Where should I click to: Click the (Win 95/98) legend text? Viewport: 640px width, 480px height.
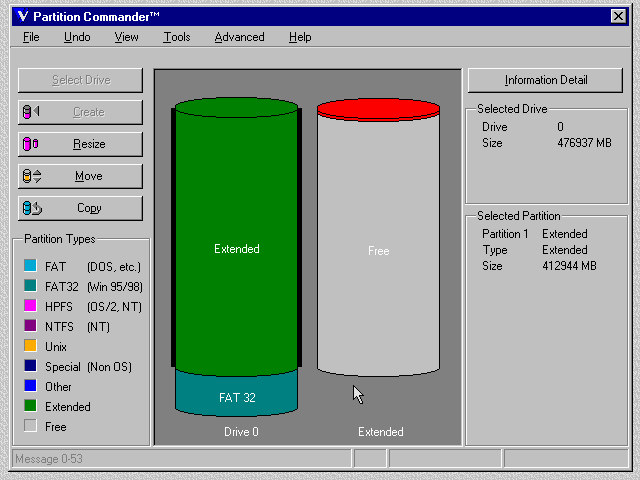point(115,287)
